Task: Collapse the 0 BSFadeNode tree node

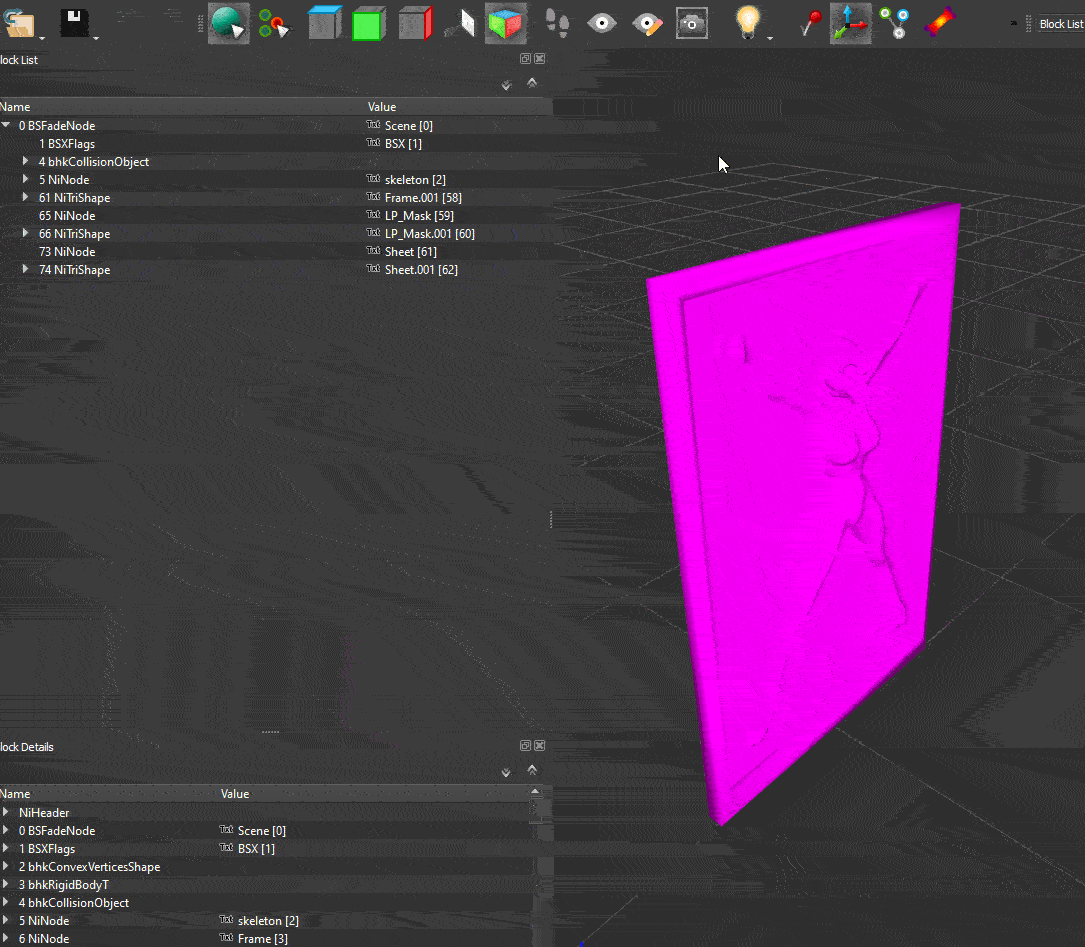Action: coord(6,125)
